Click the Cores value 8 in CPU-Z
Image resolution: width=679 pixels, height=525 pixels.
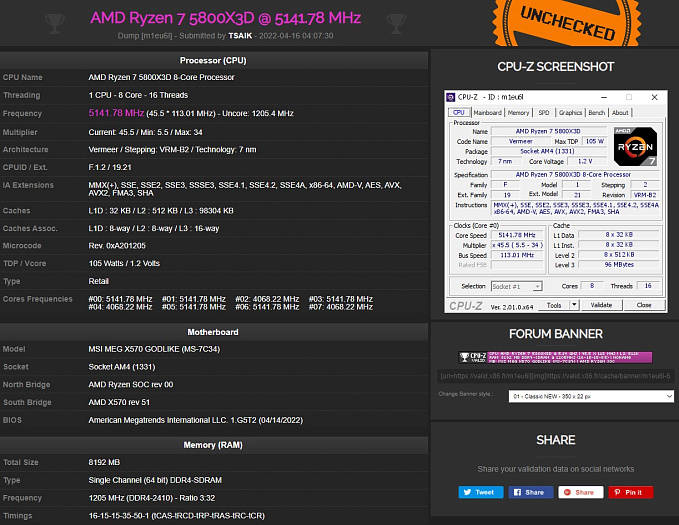(592, 286)
